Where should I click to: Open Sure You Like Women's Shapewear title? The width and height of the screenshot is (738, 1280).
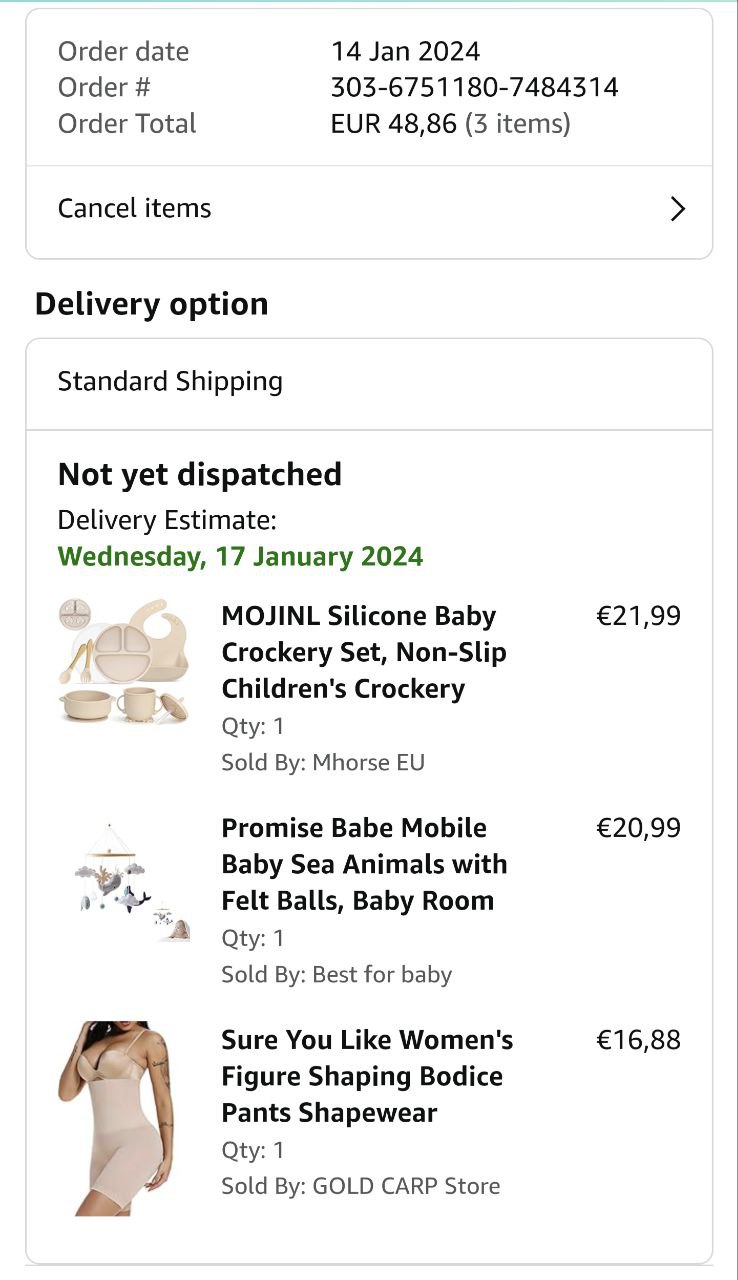tap(367, 1076)
